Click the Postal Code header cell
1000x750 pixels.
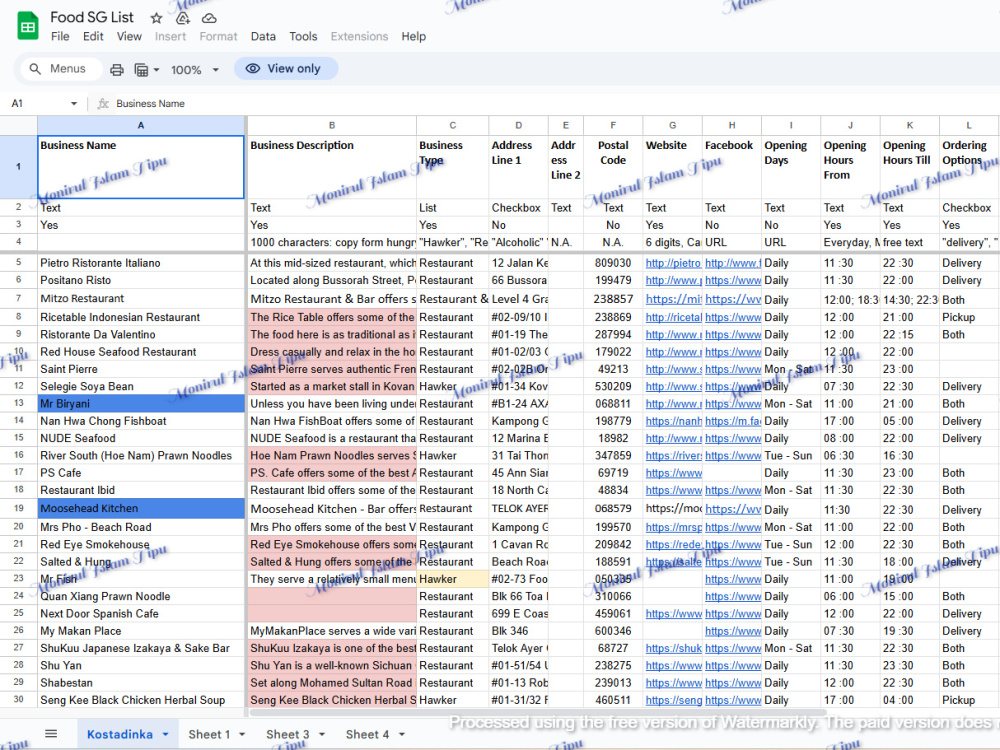coord(613,166)
